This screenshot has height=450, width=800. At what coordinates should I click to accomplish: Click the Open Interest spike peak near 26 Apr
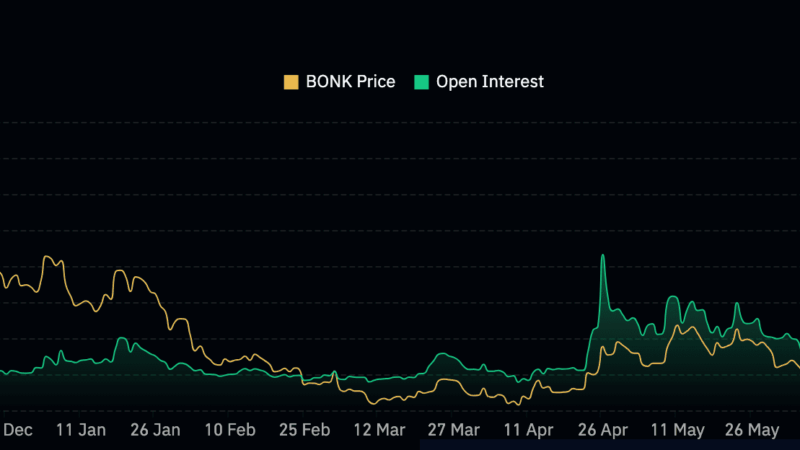(603, 255)
